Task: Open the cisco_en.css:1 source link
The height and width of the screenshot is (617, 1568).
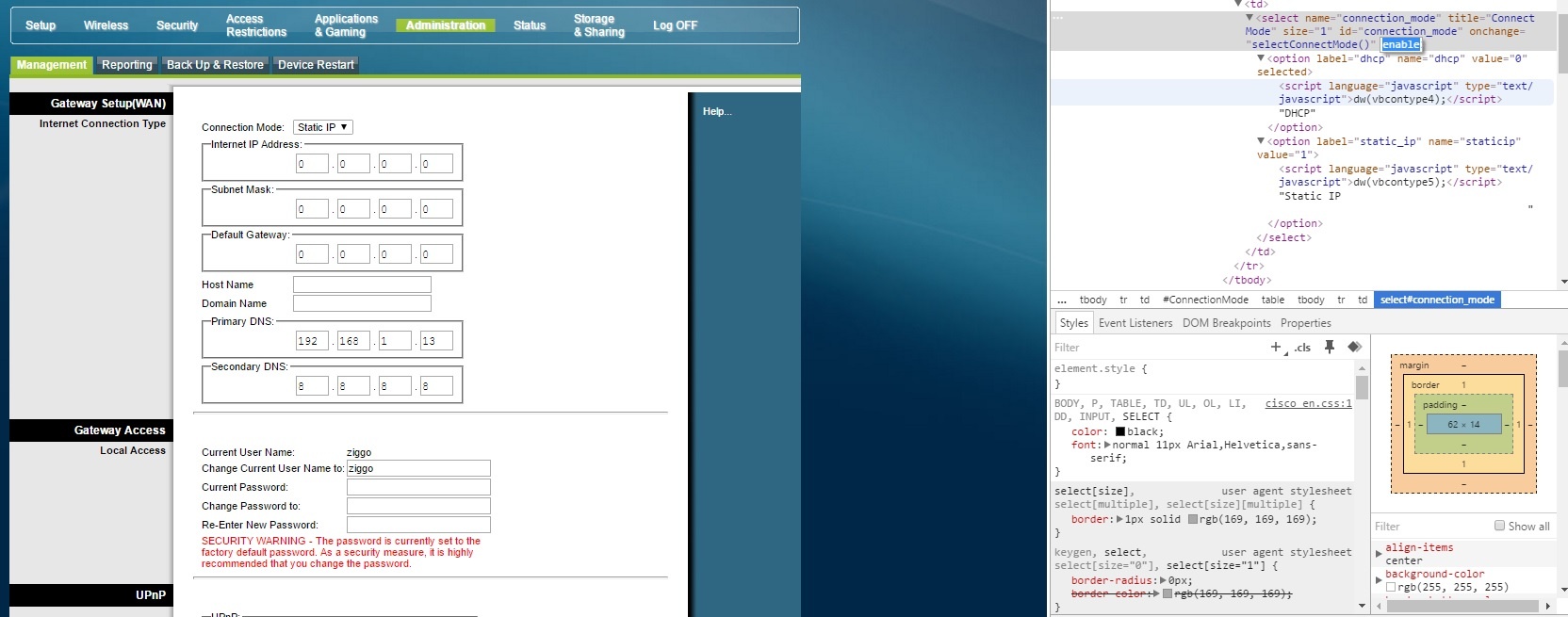Action: [x=1308, y=403]
